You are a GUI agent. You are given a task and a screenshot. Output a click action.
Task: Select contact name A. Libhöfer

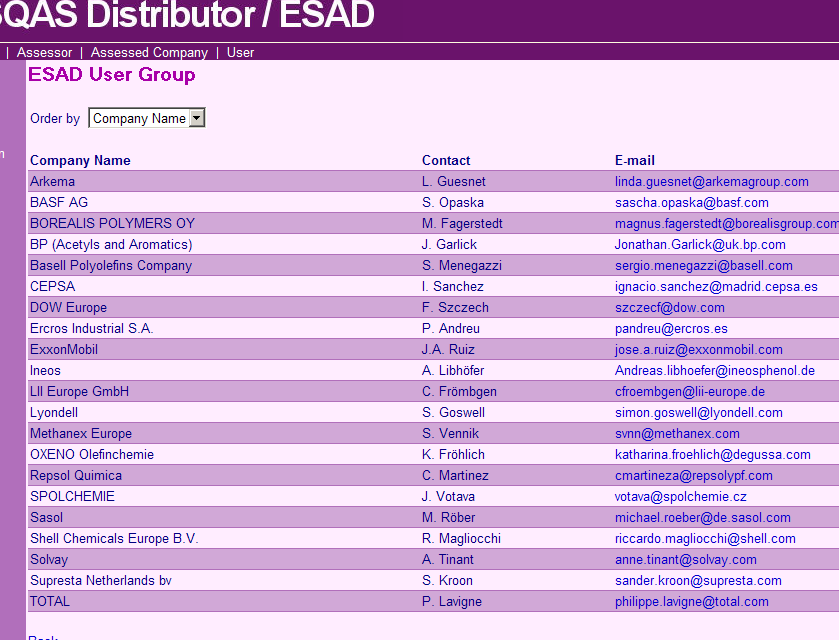pyautogui.click(x=453, y=370)
